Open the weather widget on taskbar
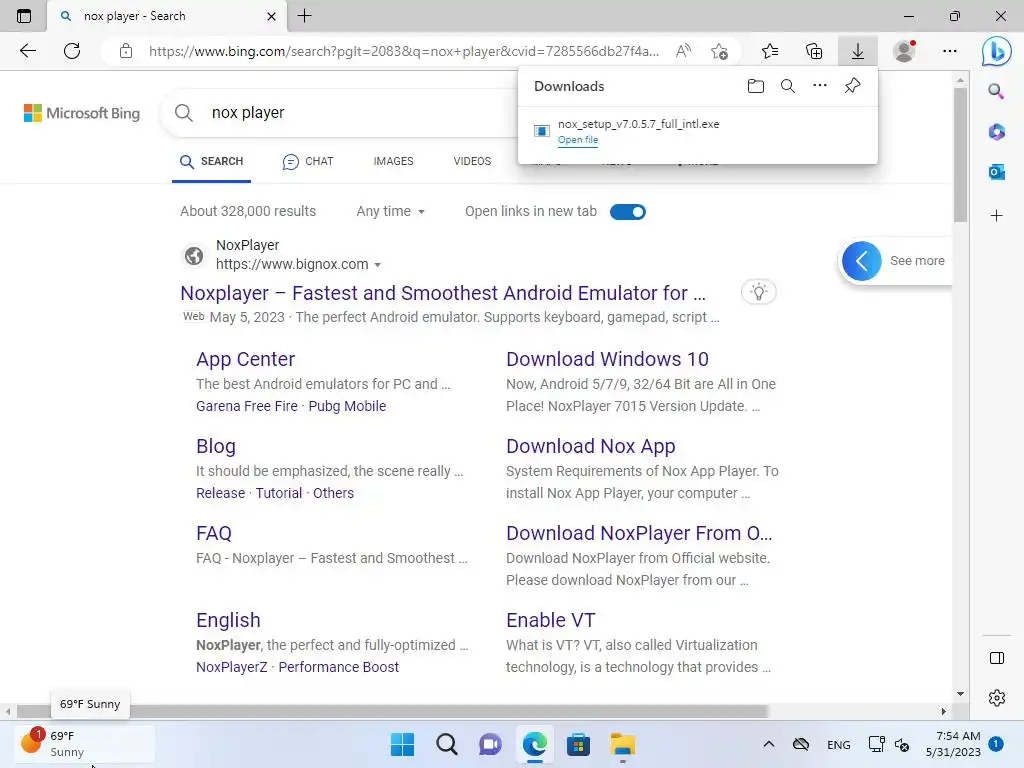 [85, 744]
